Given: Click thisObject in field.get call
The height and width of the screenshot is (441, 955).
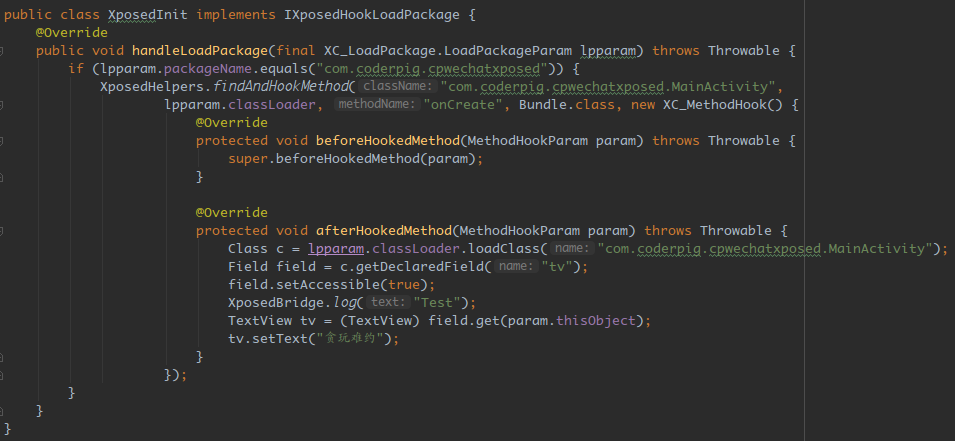Looking at the screenshot, I should (595, 320).
